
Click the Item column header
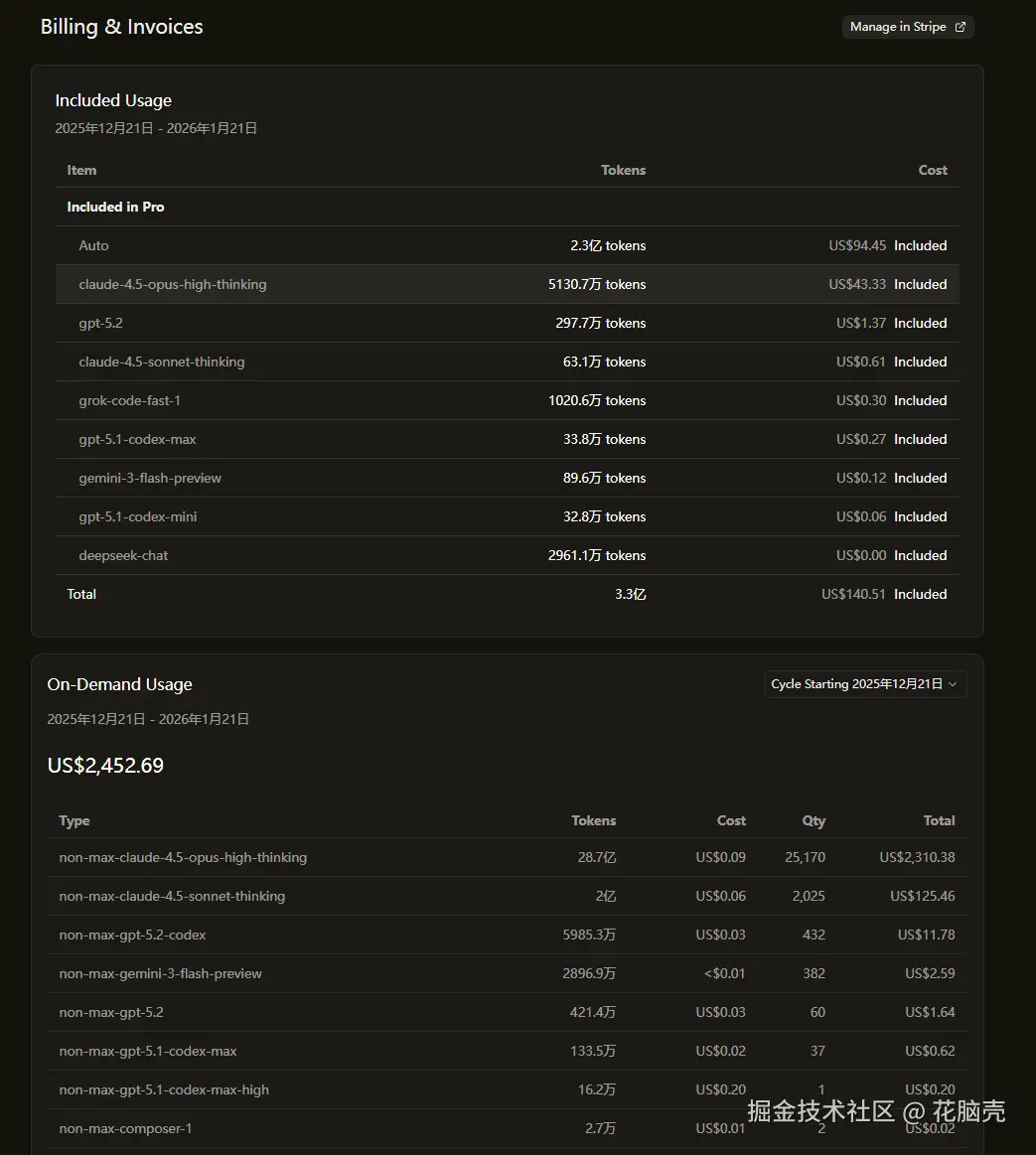pos(81,170)
